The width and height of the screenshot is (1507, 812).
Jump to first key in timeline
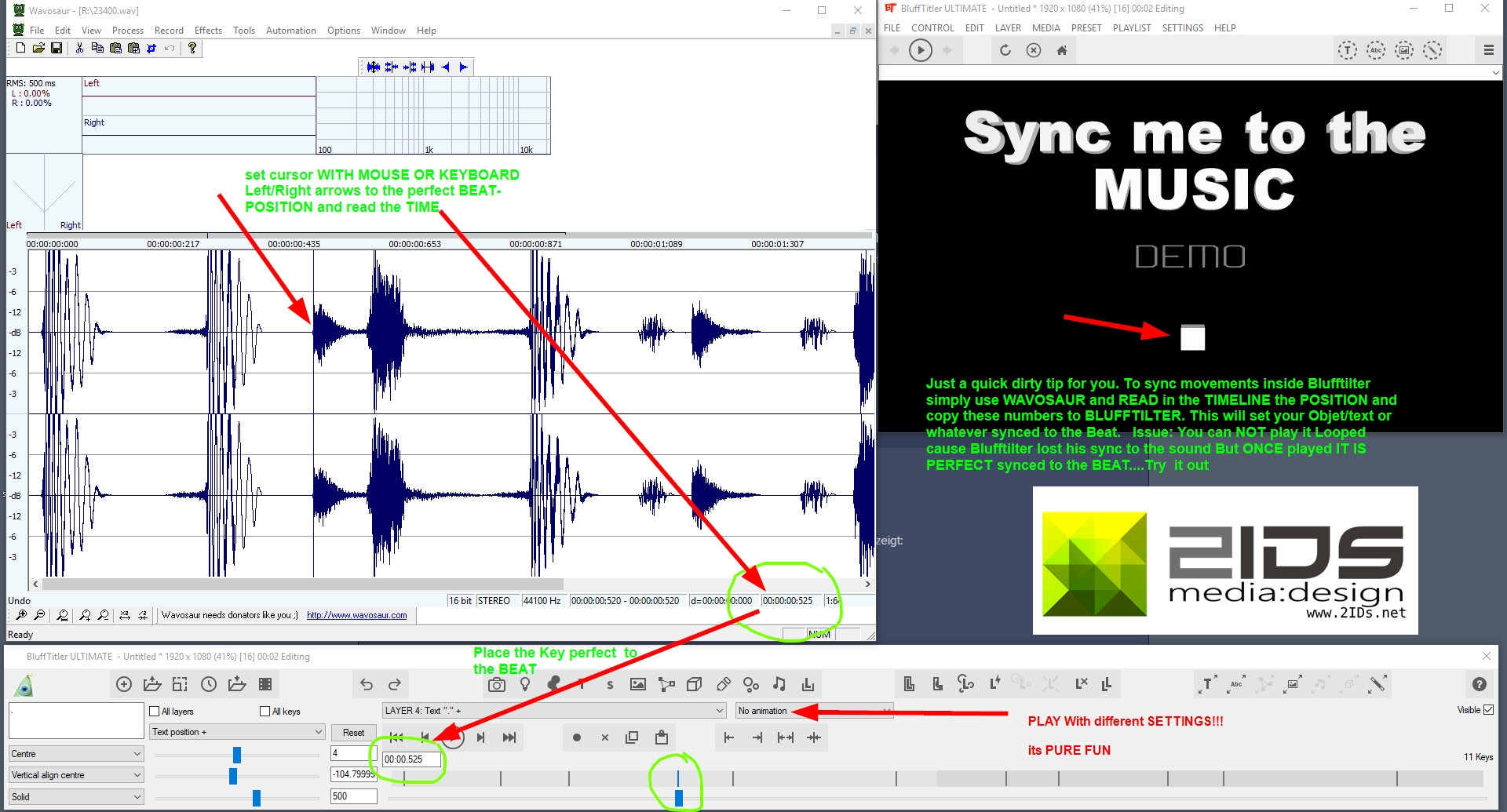[396, 737]
